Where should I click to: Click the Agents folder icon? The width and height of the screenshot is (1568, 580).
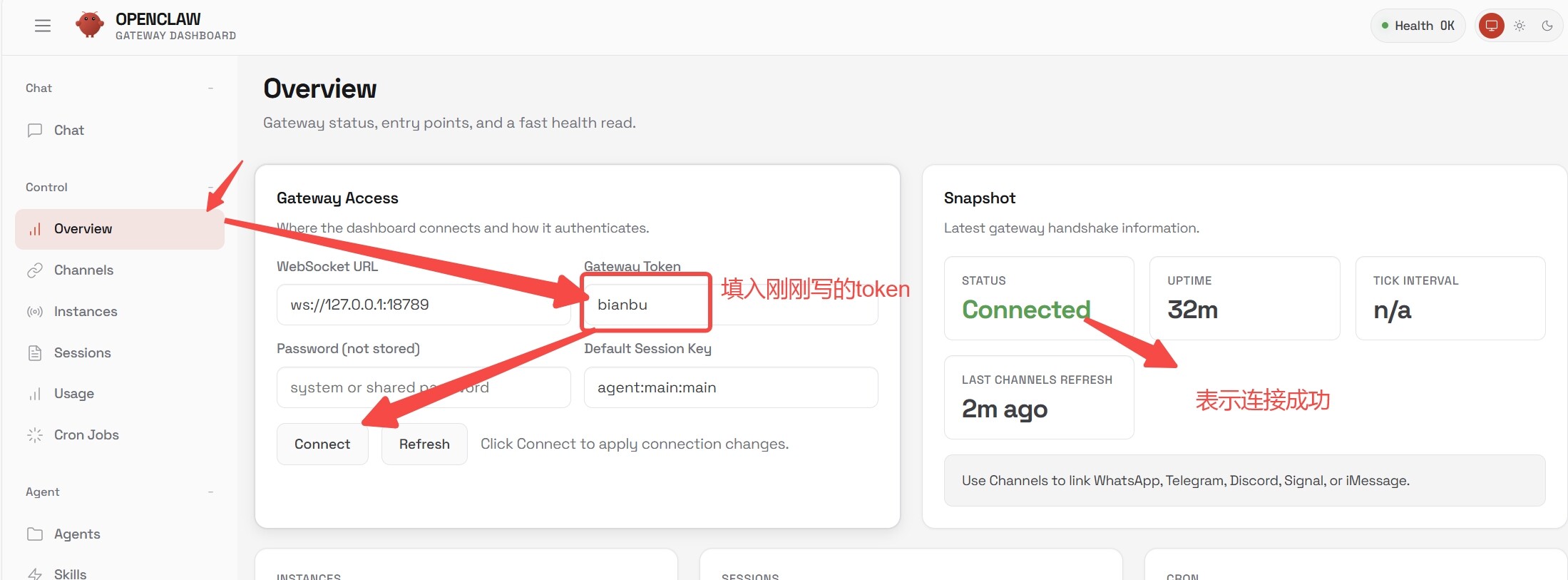coord(35,534)
